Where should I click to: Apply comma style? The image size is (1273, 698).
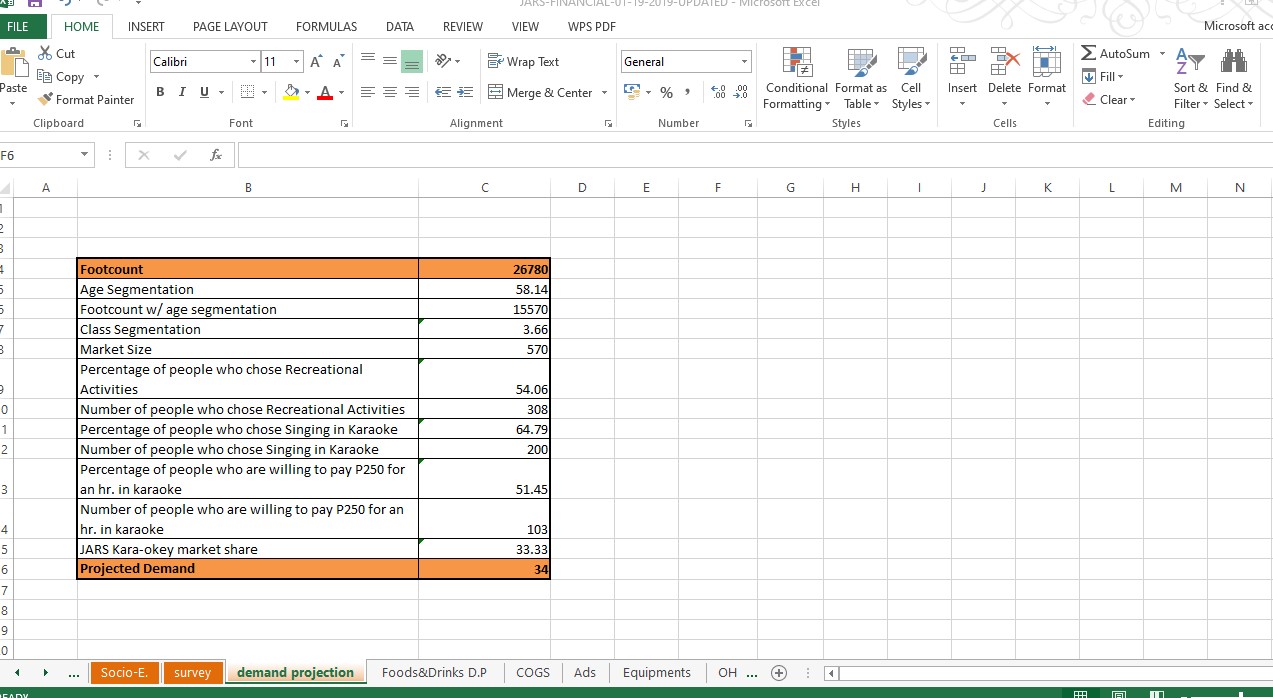pos(689,92)
